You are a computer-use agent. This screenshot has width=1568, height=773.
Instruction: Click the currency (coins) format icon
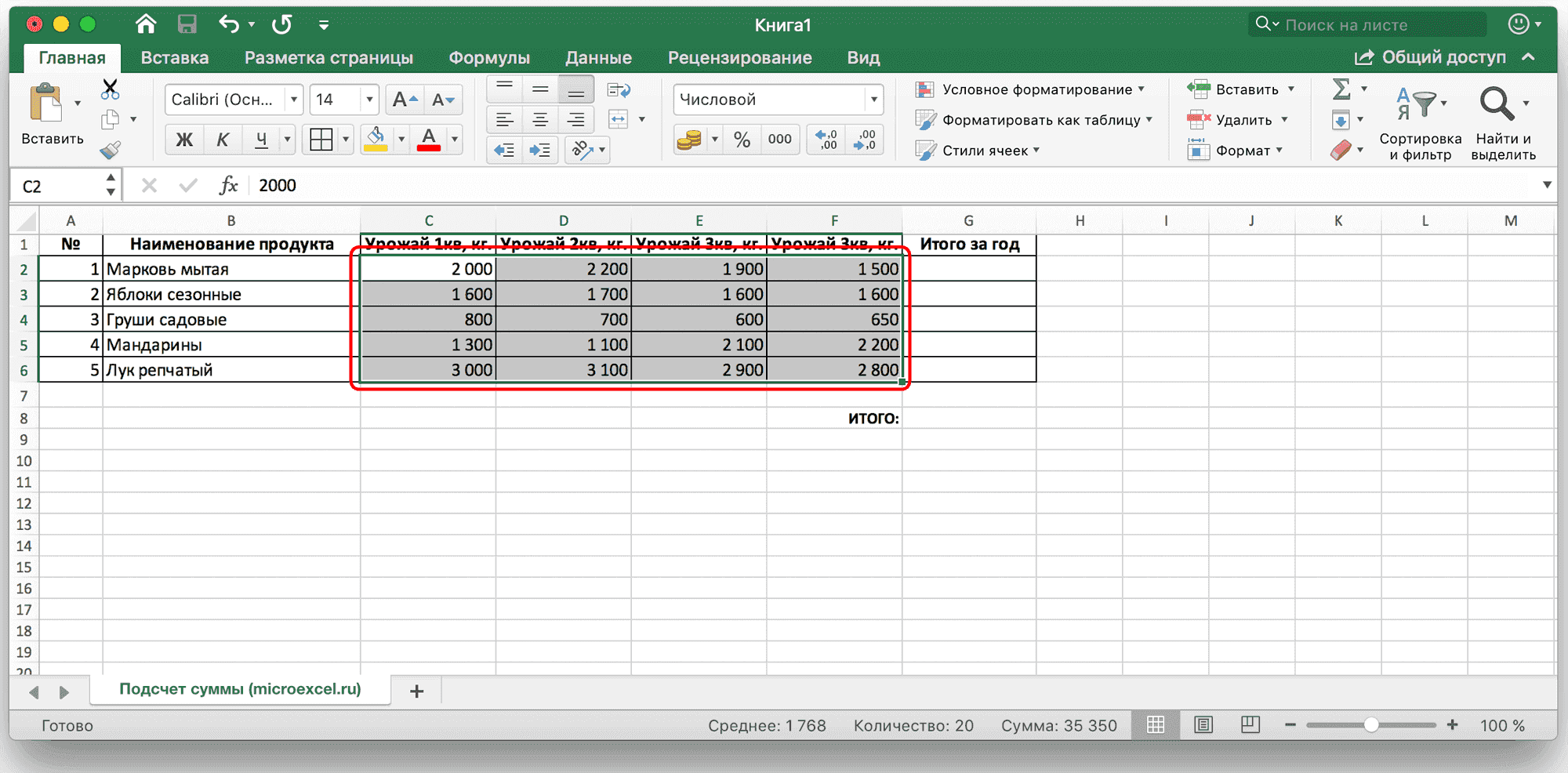coord(690,139)
